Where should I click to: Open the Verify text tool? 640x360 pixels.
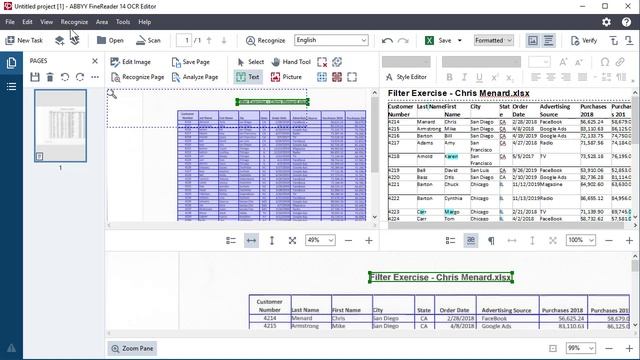(584, 40)
